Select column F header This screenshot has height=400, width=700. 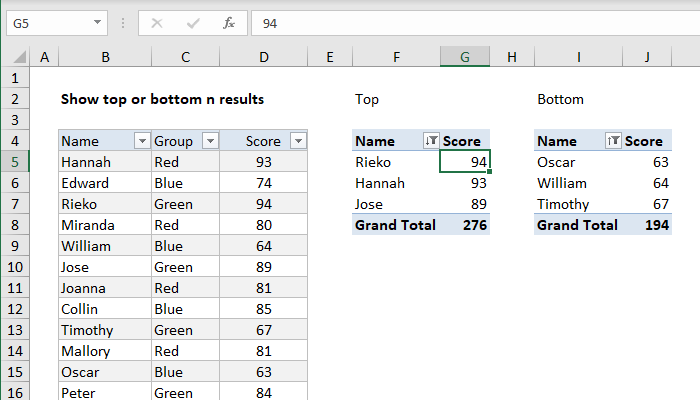(396, 57)
